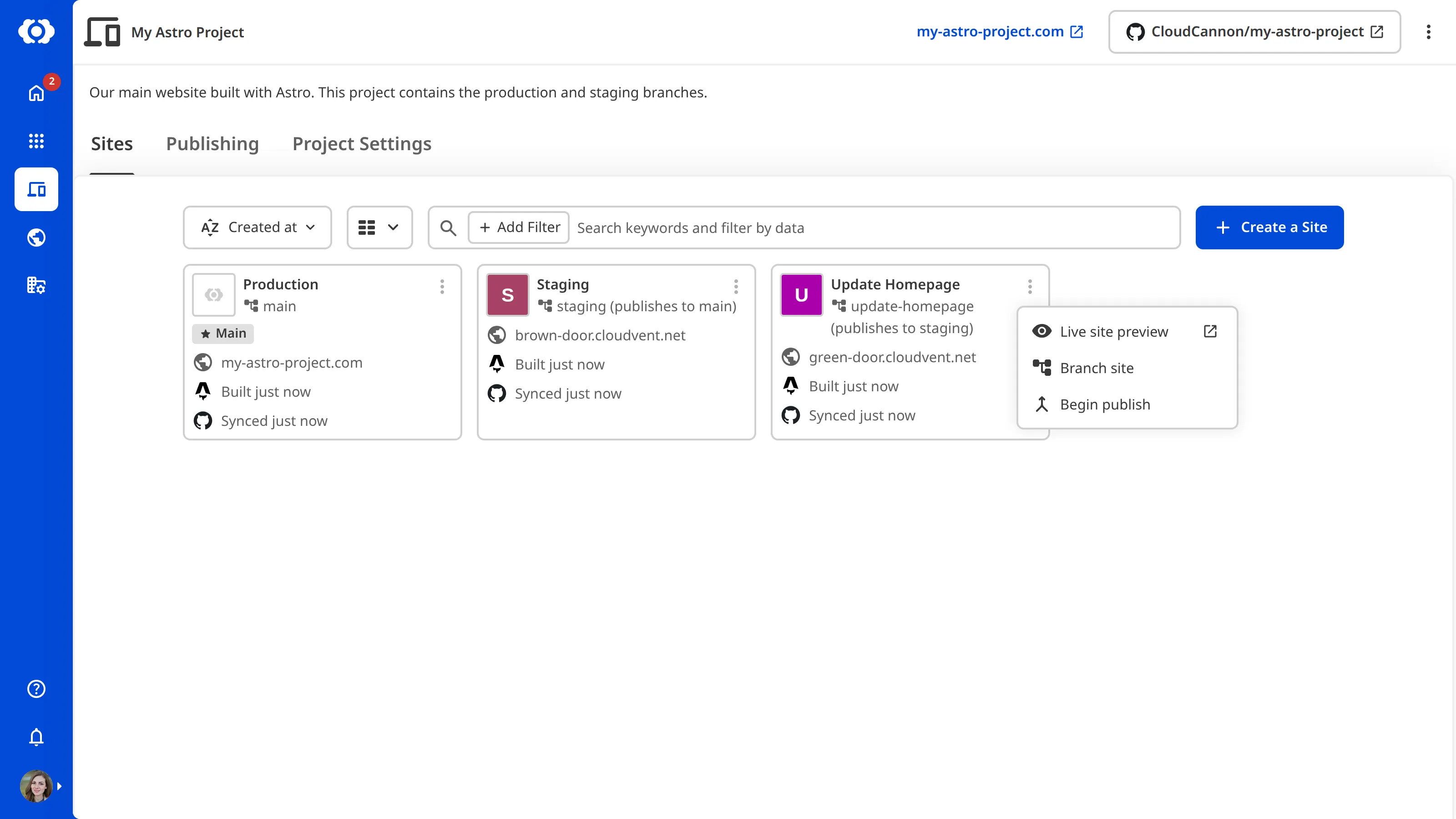
Task: Open Production card kebab menu
Action: coord(442,287)
